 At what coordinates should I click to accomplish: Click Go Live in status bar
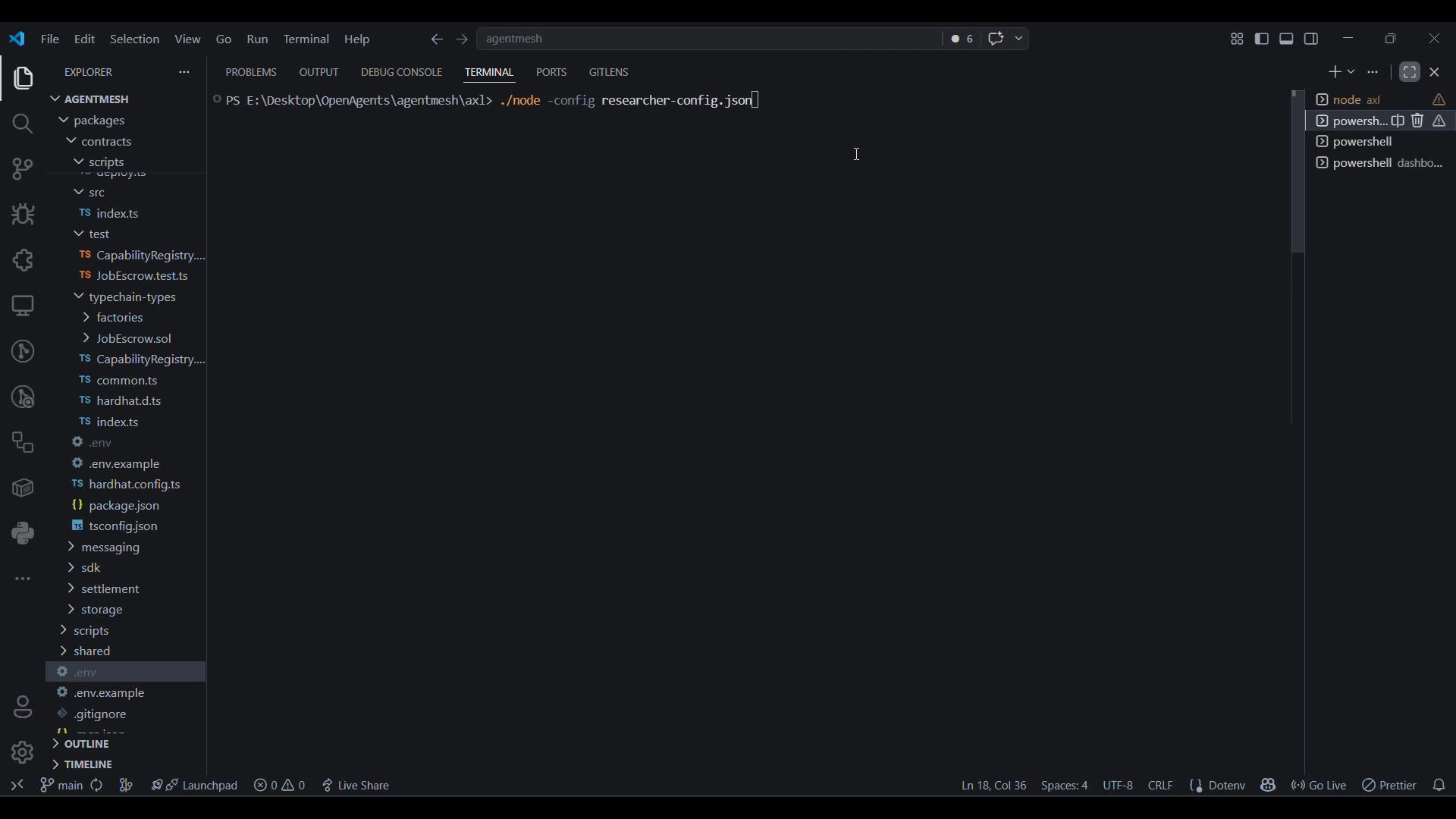coord(1319,786)
